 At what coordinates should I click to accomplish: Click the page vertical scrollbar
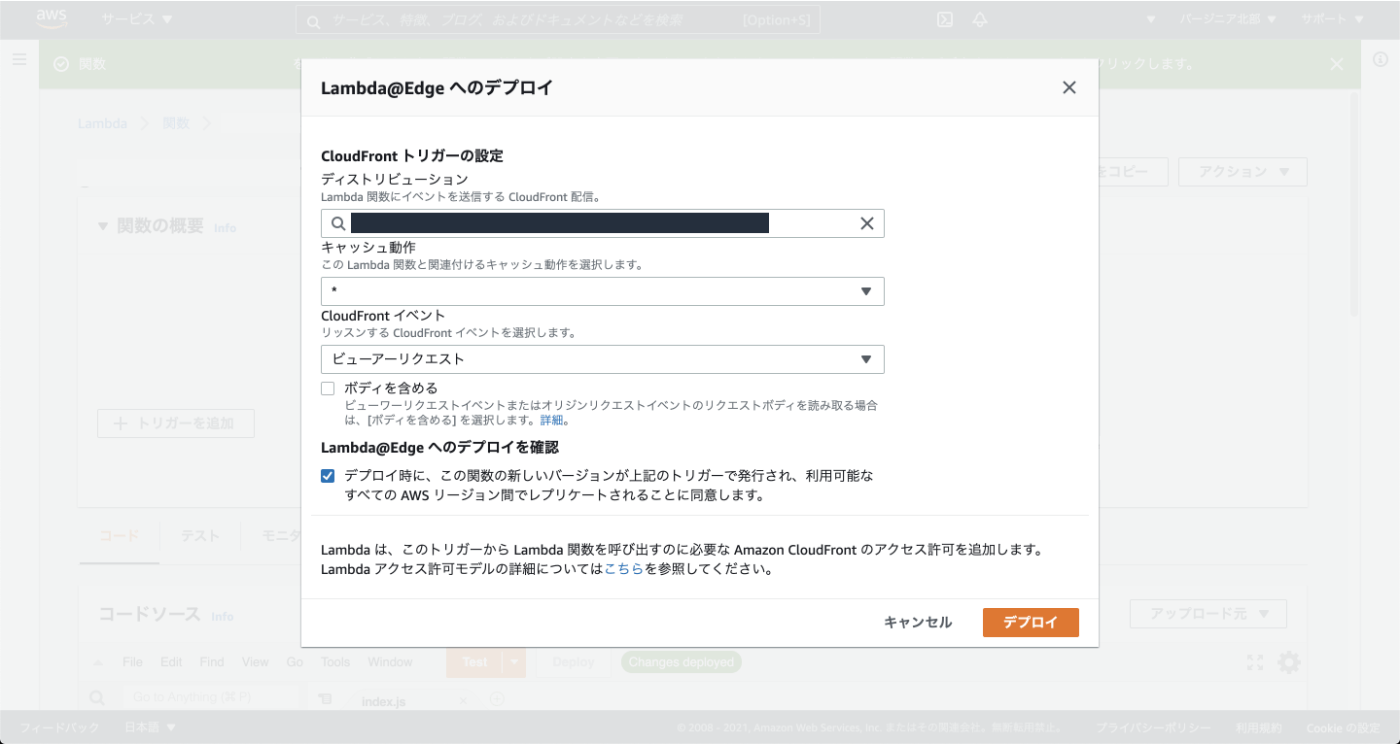tap(1355, 205)
